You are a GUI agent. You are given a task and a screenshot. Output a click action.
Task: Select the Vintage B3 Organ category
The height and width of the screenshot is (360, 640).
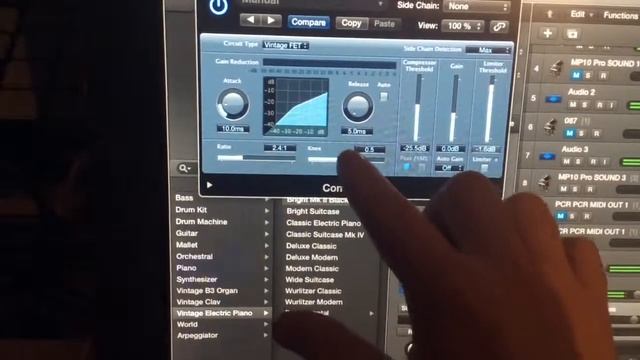coord(207,291)
